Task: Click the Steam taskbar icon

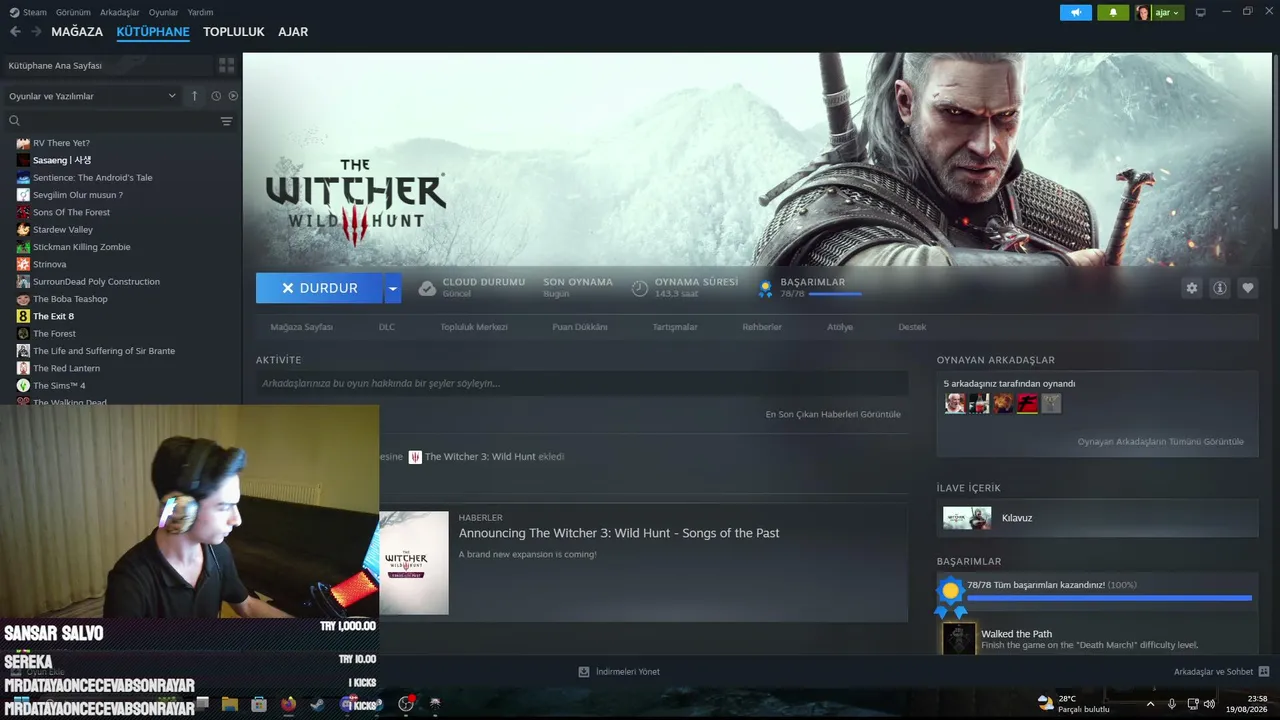Action: point(317,704)
